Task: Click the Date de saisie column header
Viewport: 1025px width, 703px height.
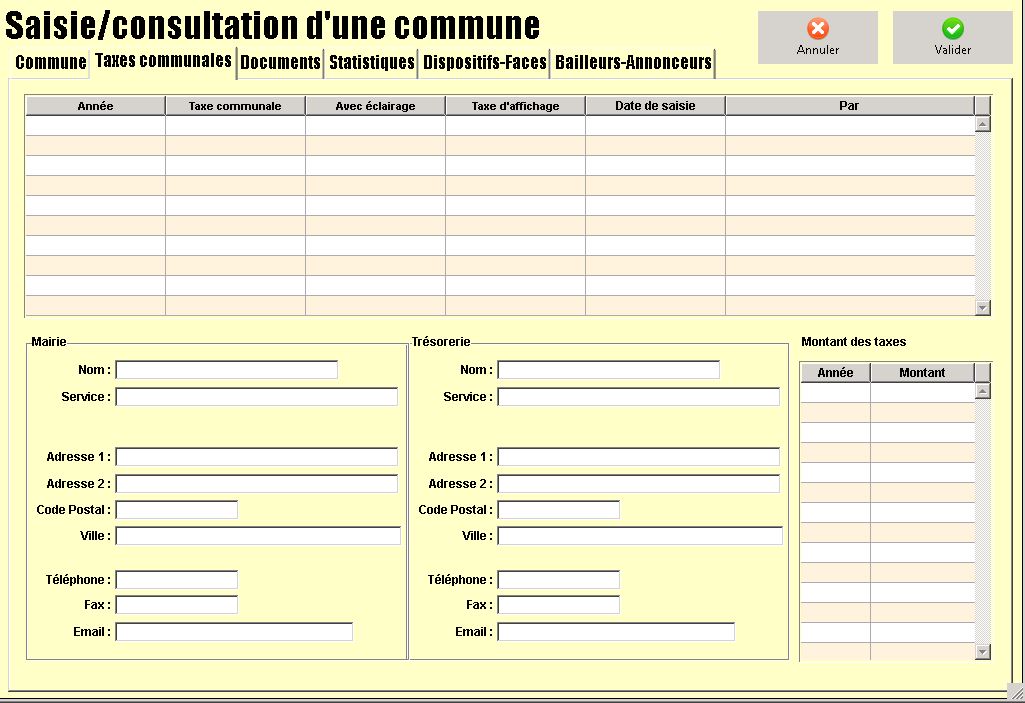Action: point(655,106)
